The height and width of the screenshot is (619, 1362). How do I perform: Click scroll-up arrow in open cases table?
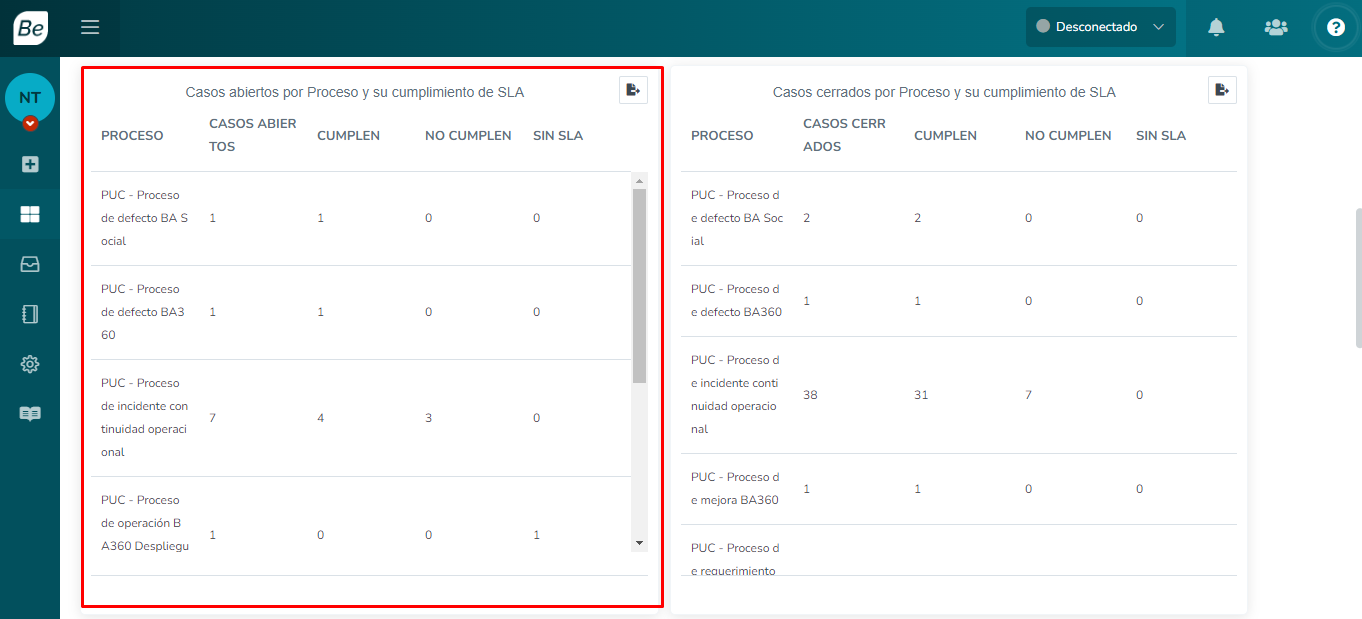(x=639, y=181)
